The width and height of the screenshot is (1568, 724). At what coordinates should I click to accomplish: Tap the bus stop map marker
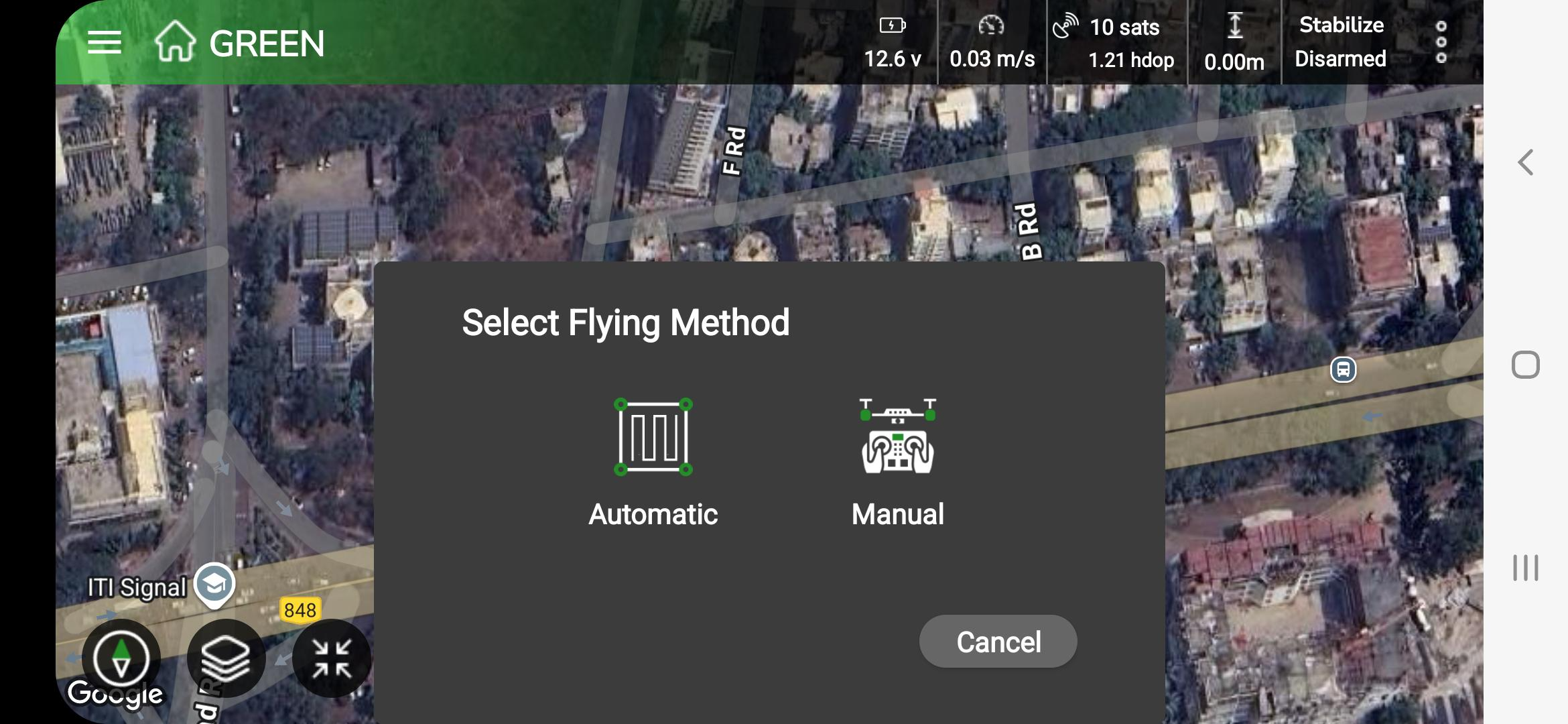pos(1343,369)
